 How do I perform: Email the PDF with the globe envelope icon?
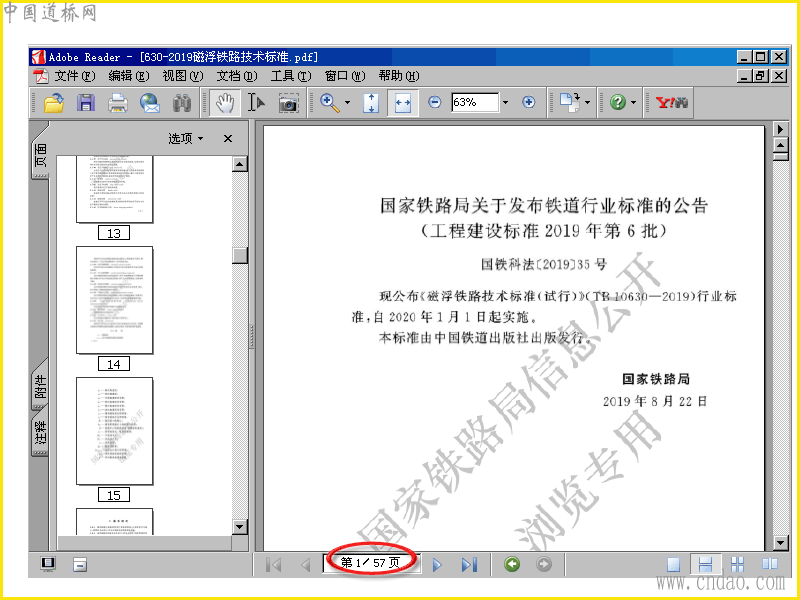point(150,103)
